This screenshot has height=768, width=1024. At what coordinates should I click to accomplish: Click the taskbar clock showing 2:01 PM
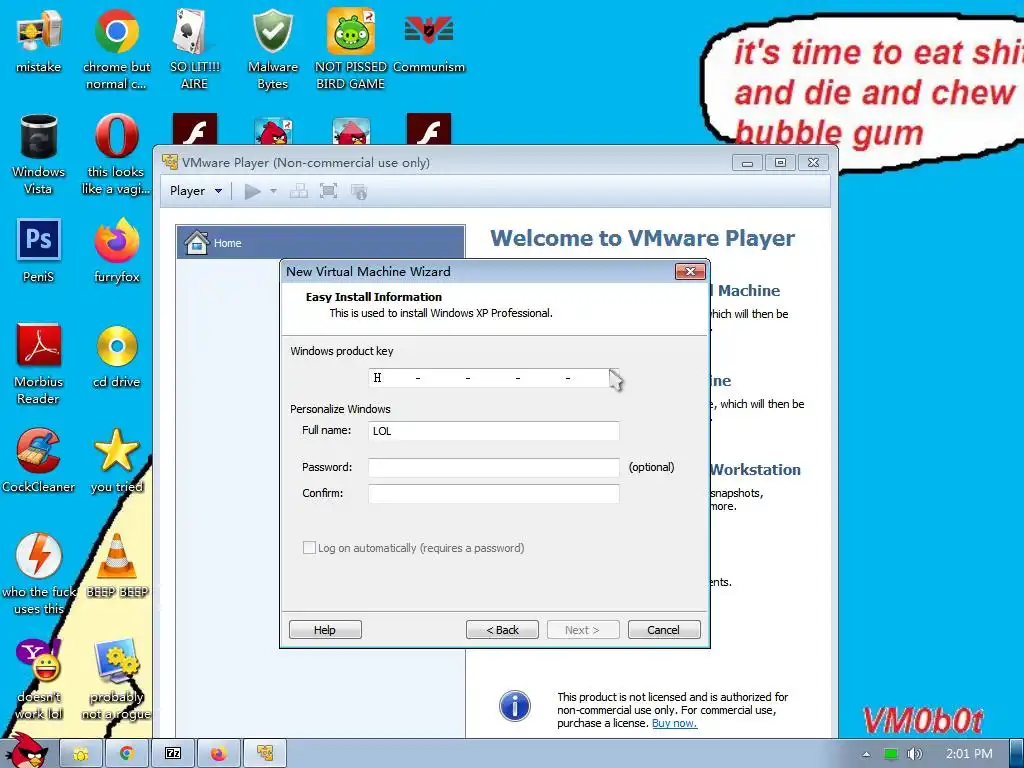(x=969, y=754)
